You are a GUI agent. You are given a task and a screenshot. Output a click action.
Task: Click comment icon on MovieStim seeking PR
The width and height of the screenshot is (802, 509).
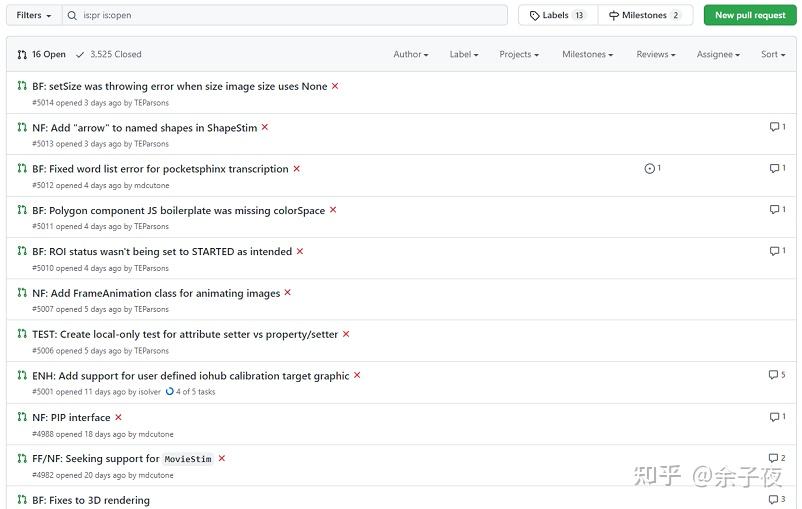773,458
